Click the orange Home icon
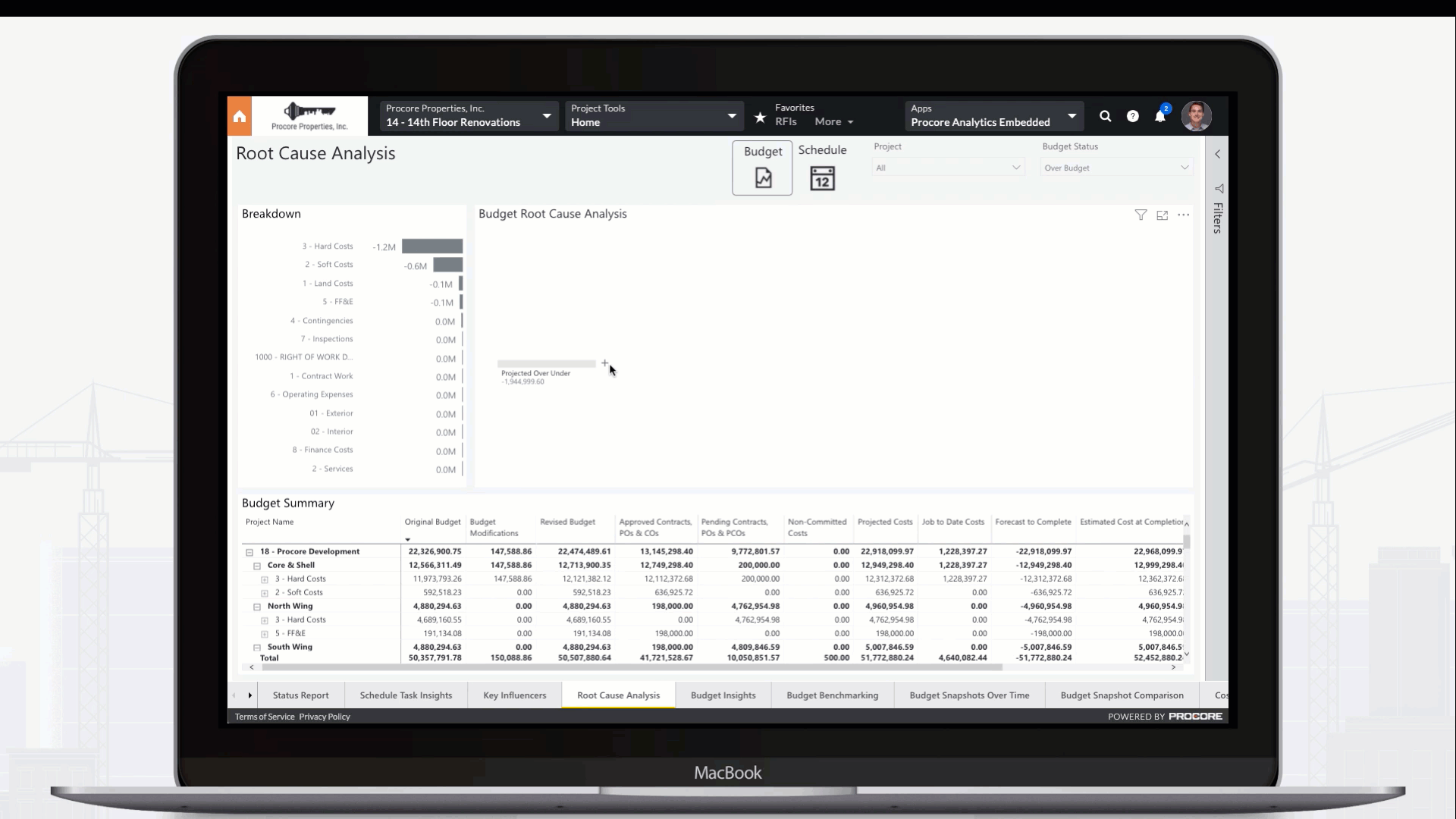 (240, 116)
